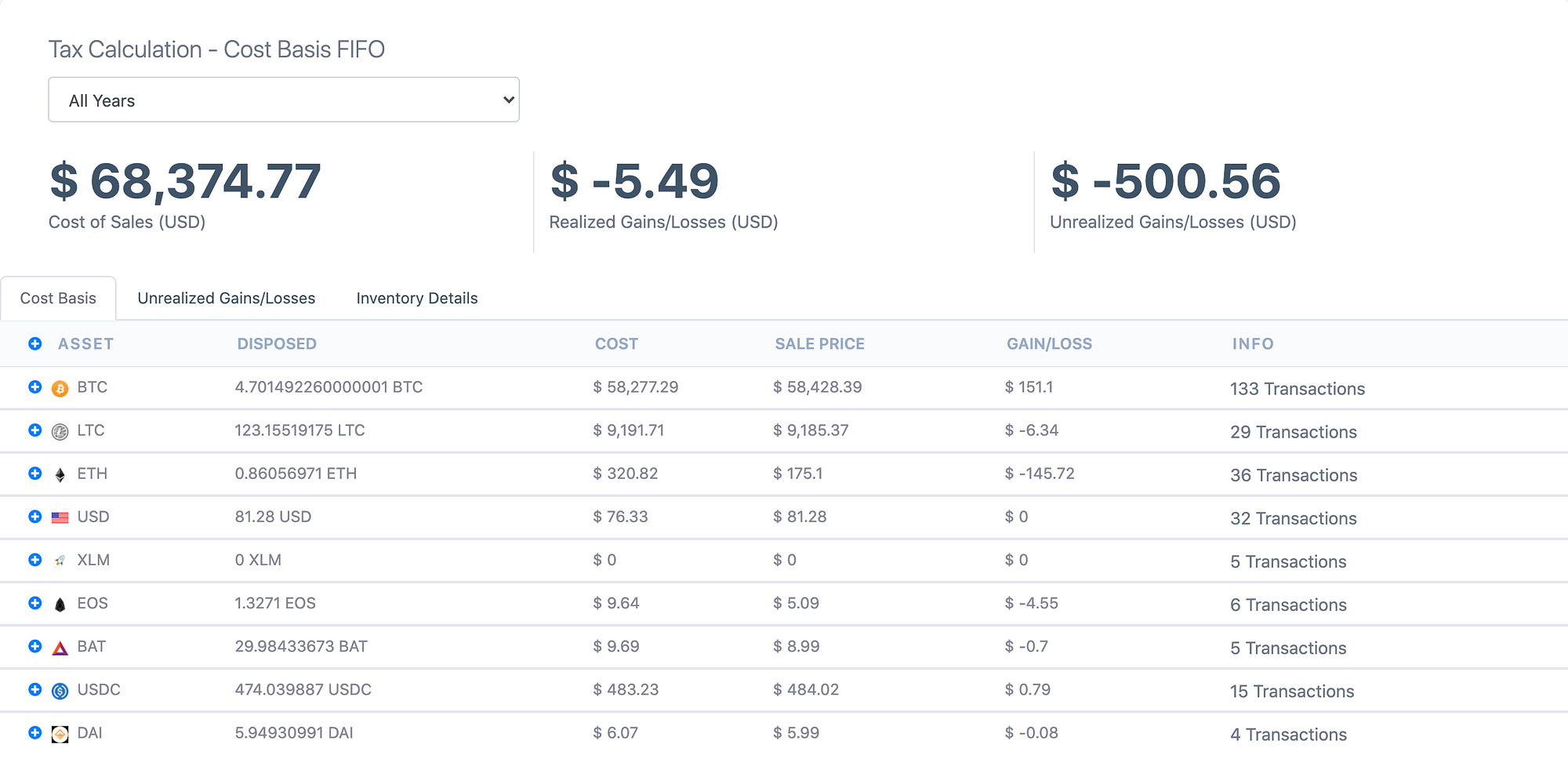
Task: Click the Litecoin coin icon
Action: [59, 430]
